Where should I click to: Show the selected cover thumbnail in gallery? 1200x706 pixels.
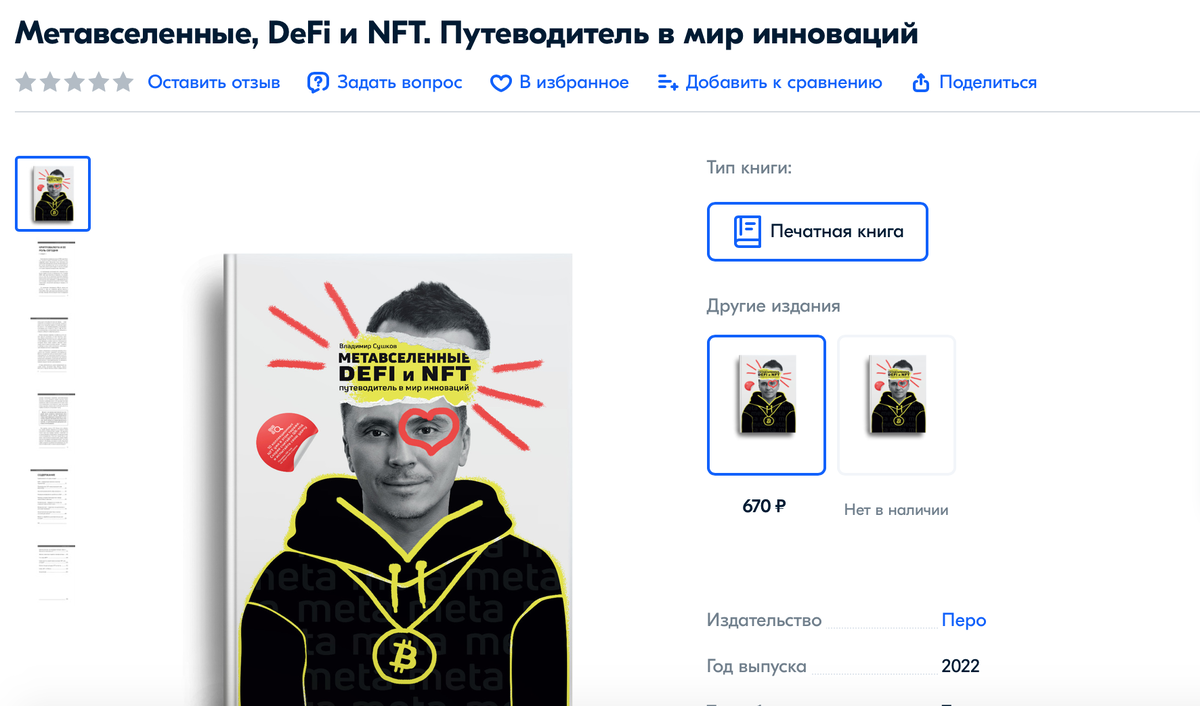53,193
